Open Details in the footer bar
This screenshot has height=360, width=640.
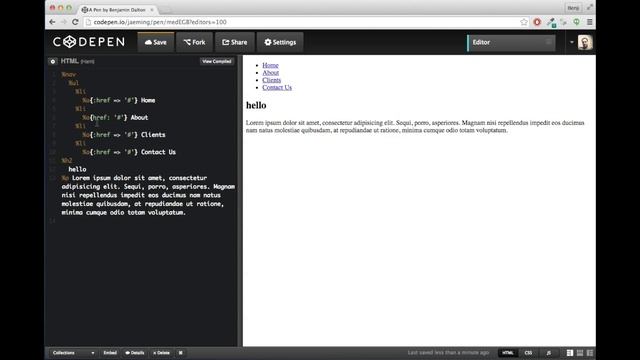135,353
